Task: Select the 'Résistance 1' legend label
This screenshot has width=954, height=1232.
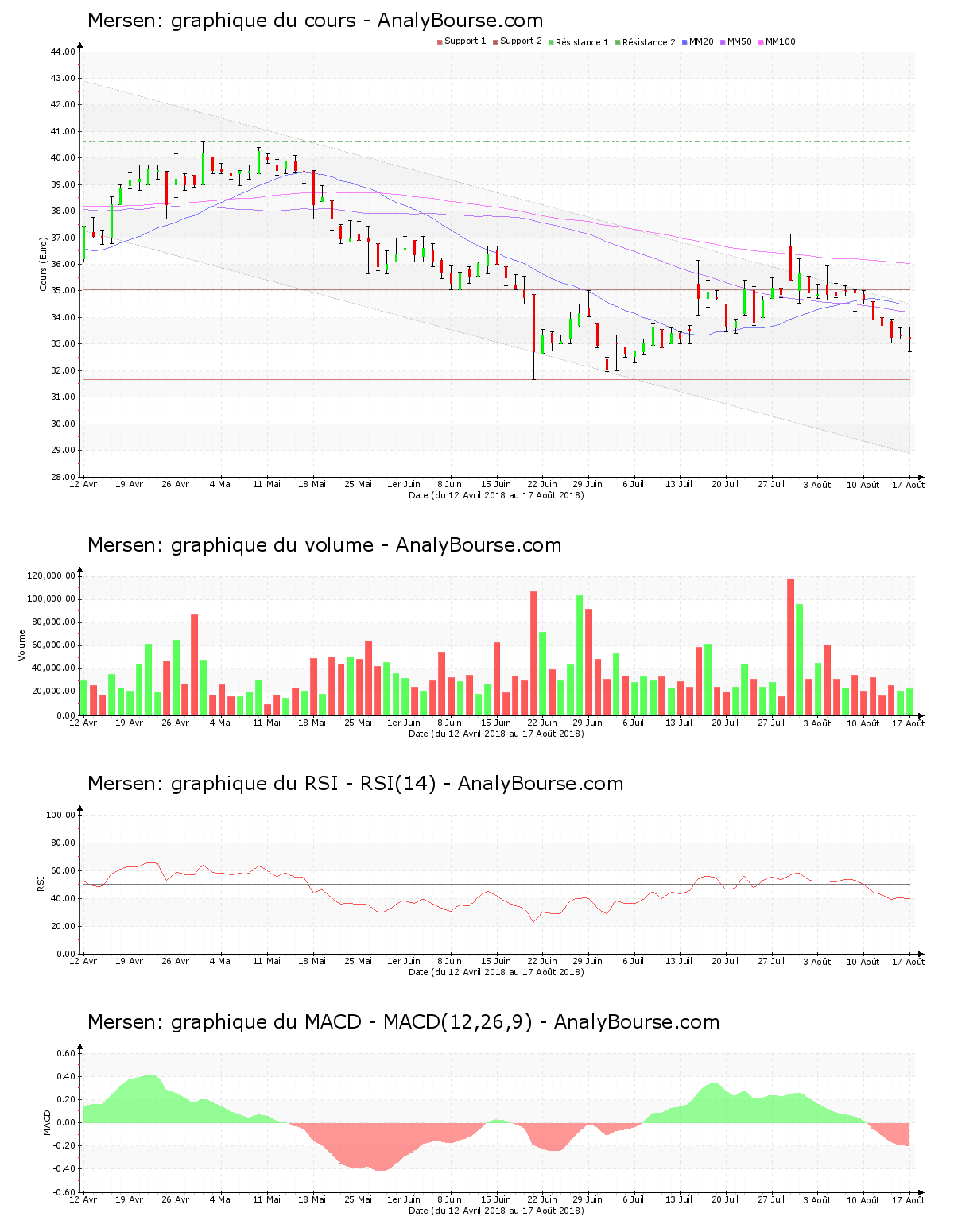Action: tap(582, 42)
